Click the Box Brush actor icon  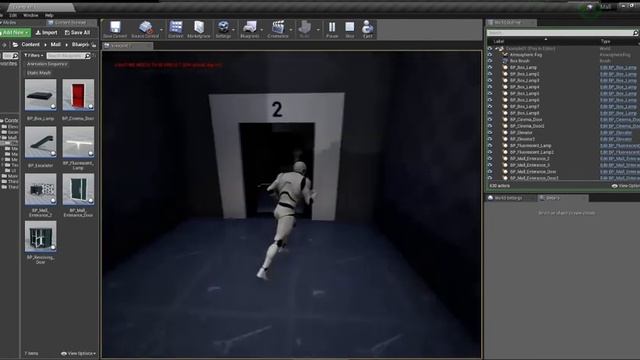point(505,61)
